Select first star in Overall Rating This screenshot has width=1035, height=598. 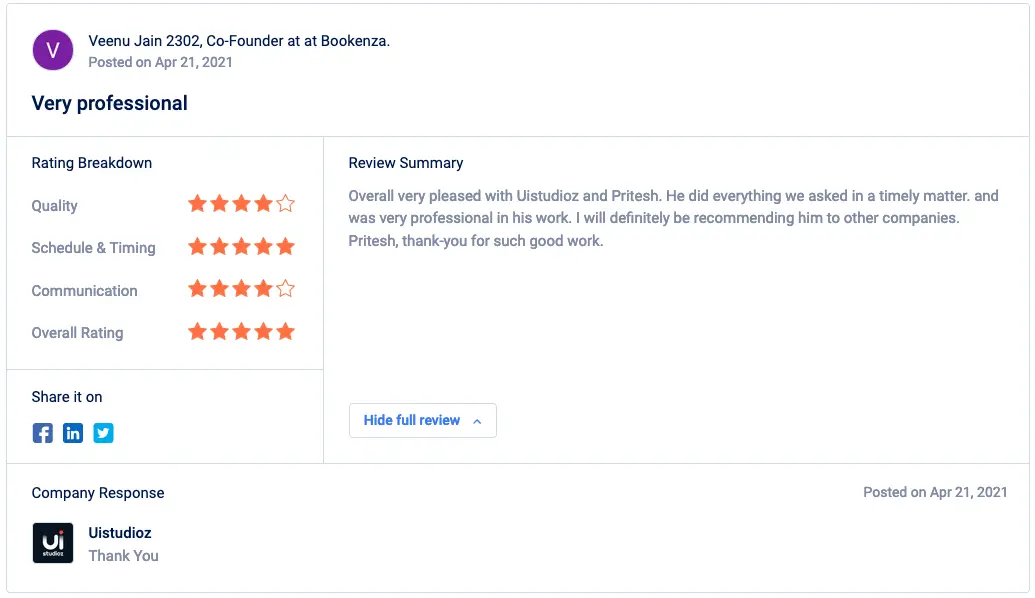[x=197, y=331]
